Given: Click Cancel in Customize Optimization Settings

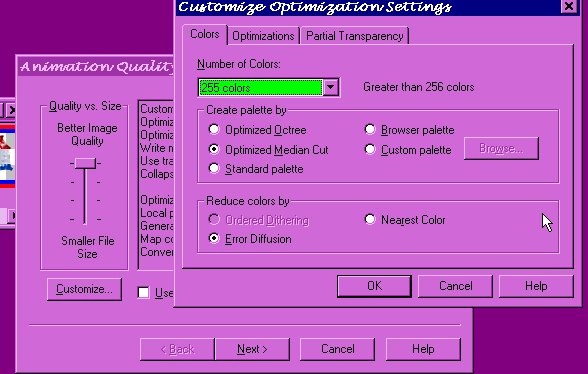Looking at the screenshot, I should click(455, 286).
